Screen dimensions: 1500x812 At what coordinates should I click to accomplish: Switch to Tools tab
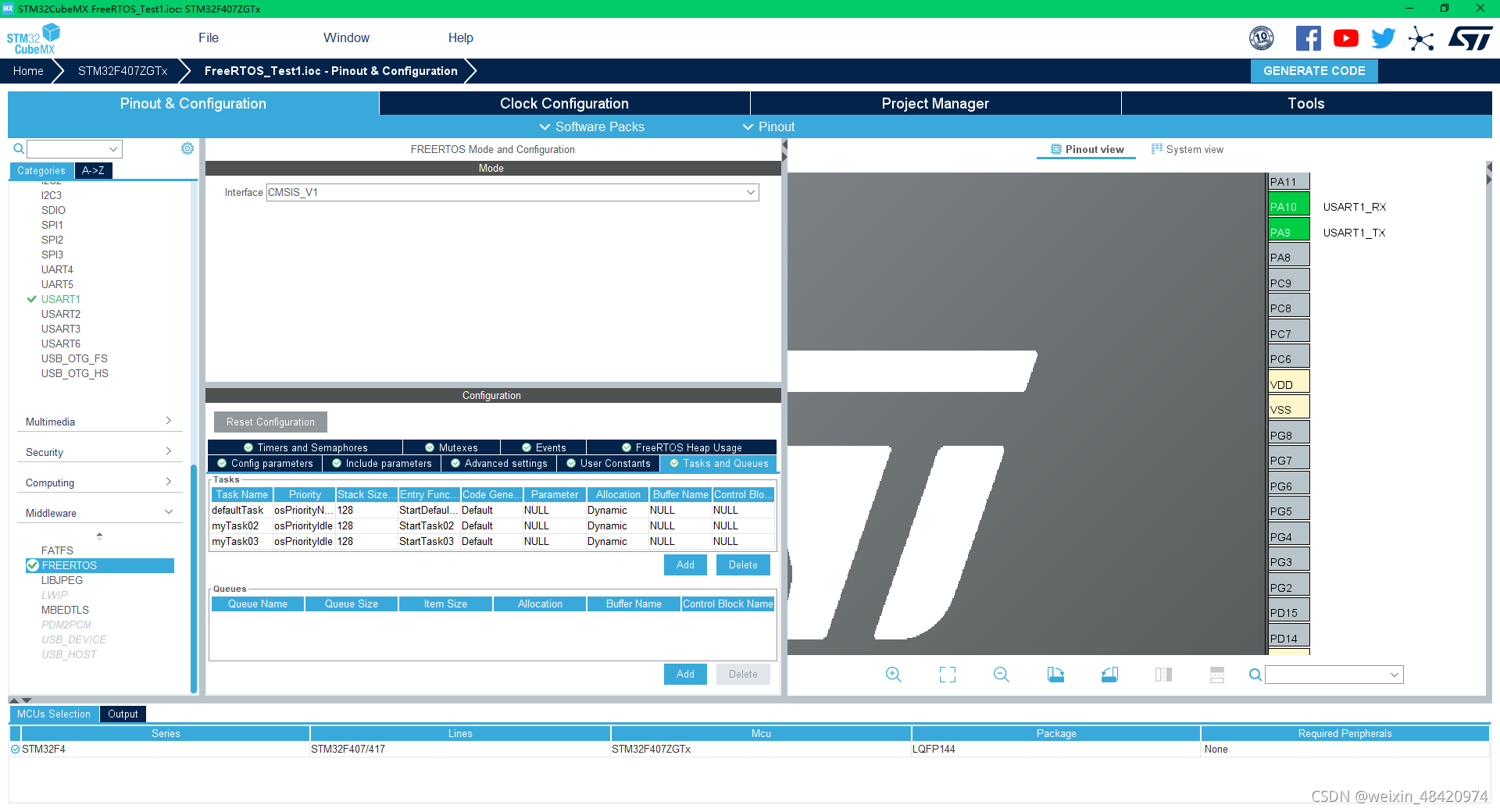coord(1306,103)
